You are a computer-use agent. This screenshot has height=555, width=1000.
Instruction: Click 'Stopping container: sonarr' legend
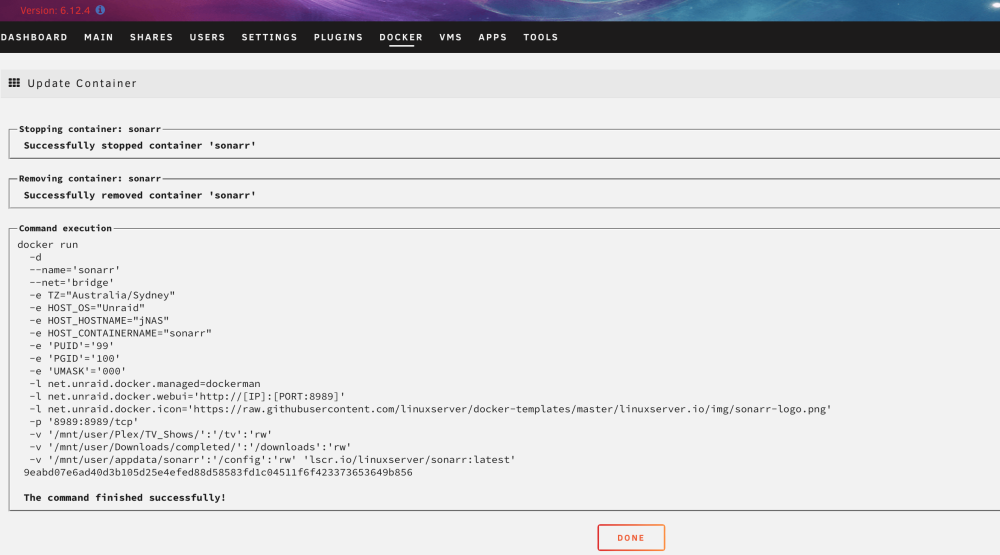pyautogui.click(x=90, y=129)
